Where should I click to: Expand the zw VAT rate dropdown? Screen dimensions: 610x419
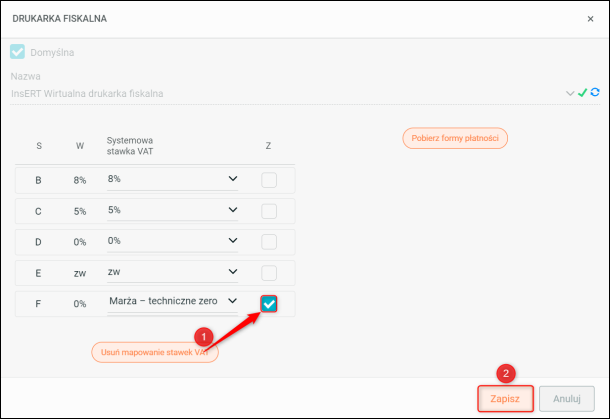(233, 272)
